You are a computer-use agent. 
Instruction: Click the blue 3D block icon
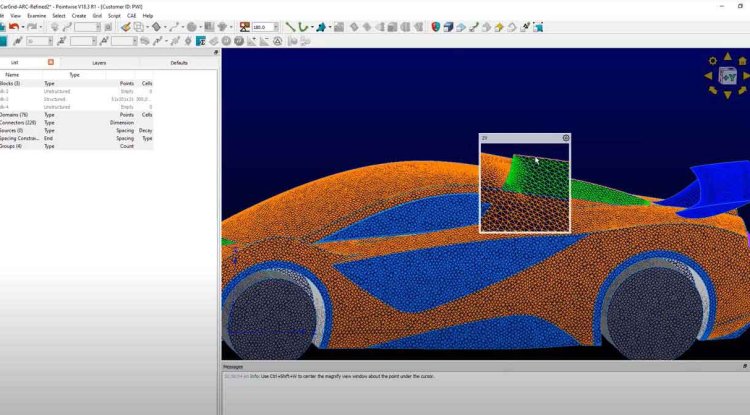pos(448,27)
